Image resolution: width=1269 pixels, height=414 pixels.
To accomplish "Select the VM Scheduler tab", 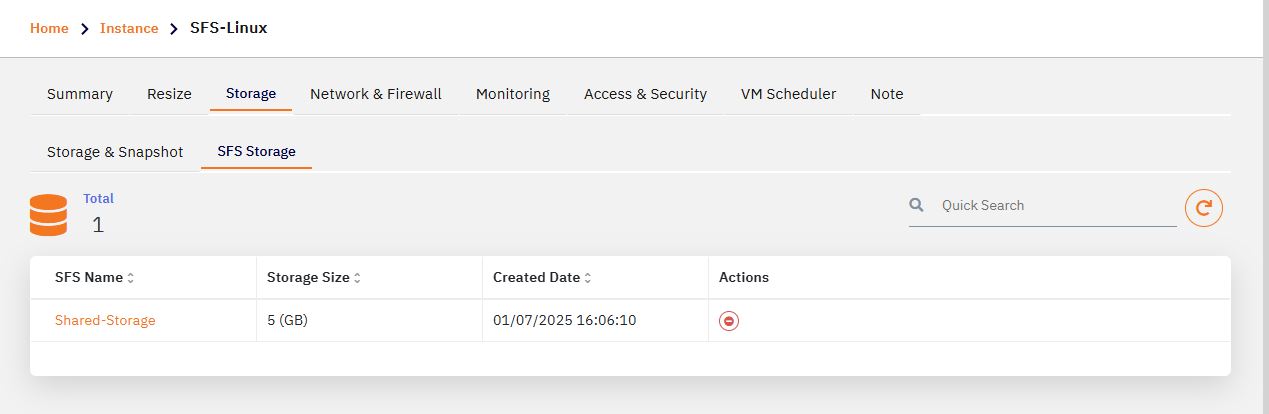I will tap(788, 94).
